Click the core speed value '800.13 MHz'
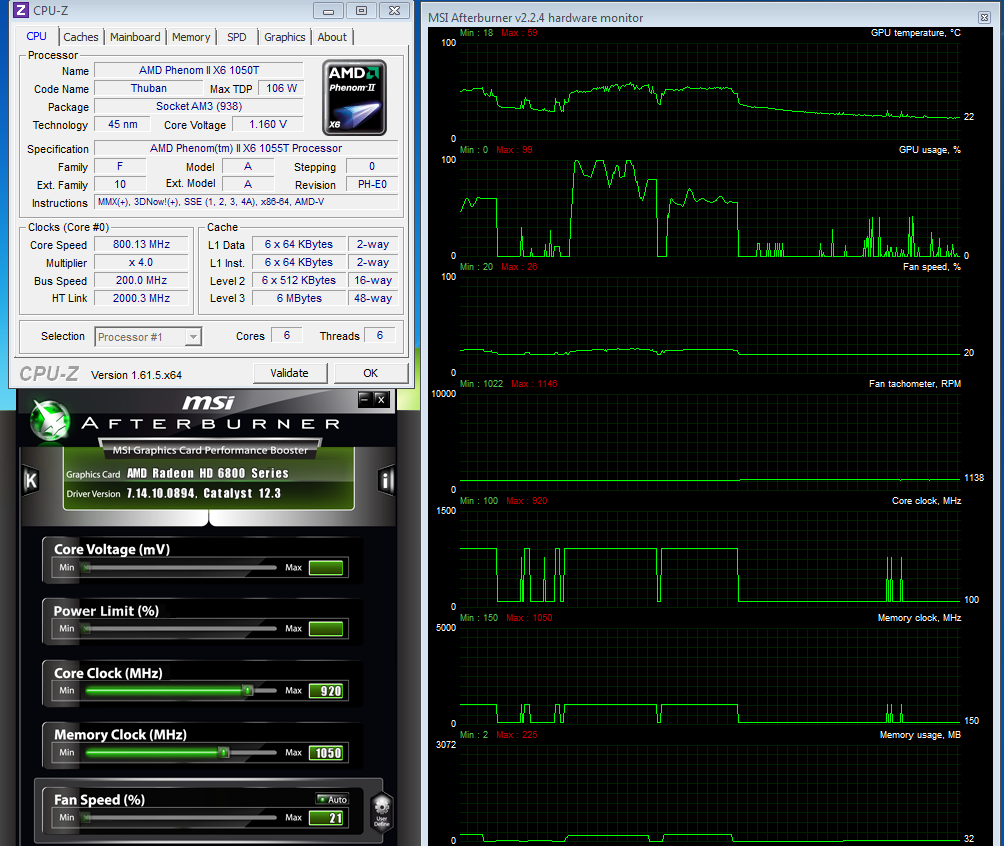Viewport: 1004px width, 846px height. click(142, 244)
